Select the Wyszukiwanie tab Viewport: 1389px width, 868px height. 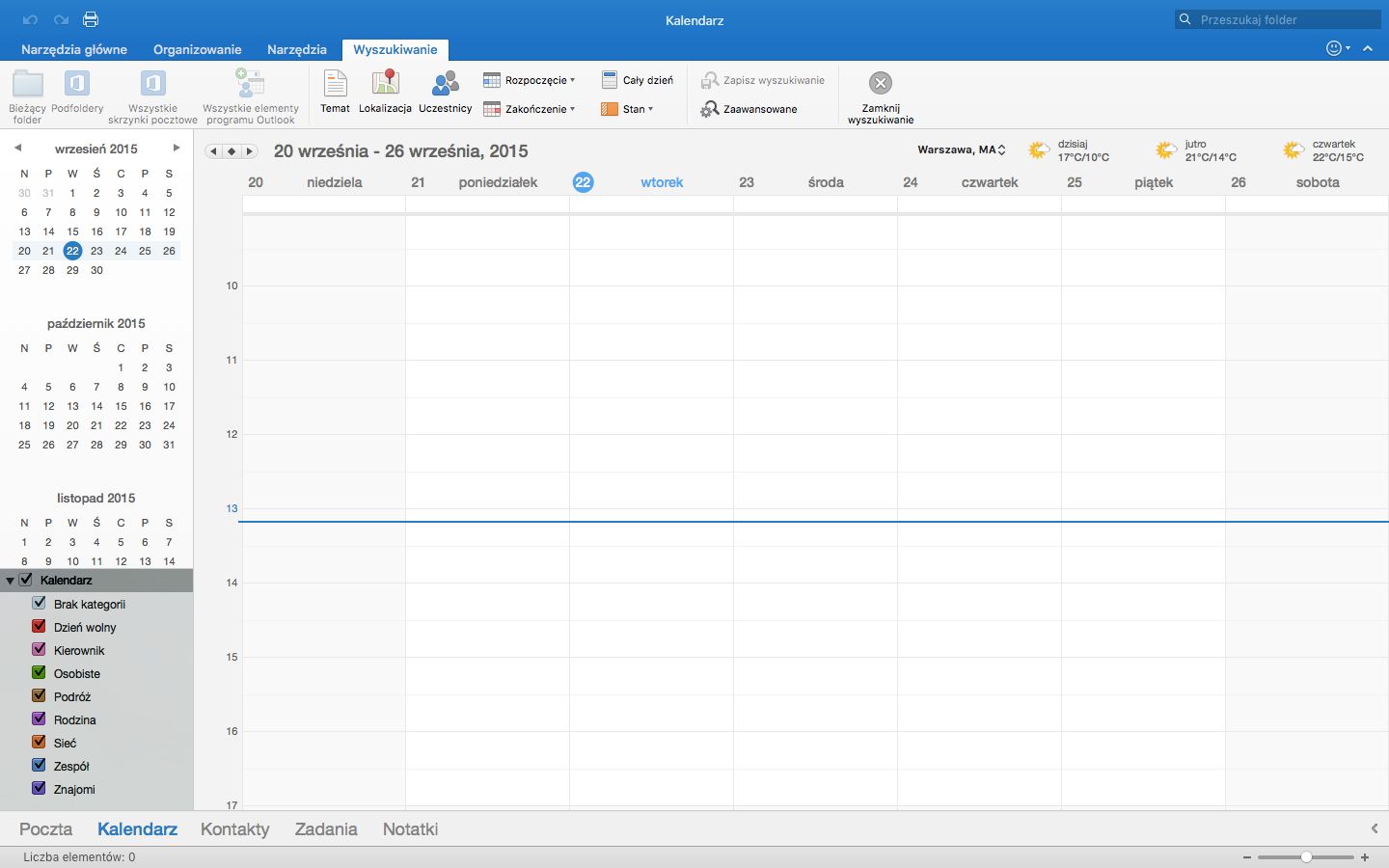(x=395, y=49)
